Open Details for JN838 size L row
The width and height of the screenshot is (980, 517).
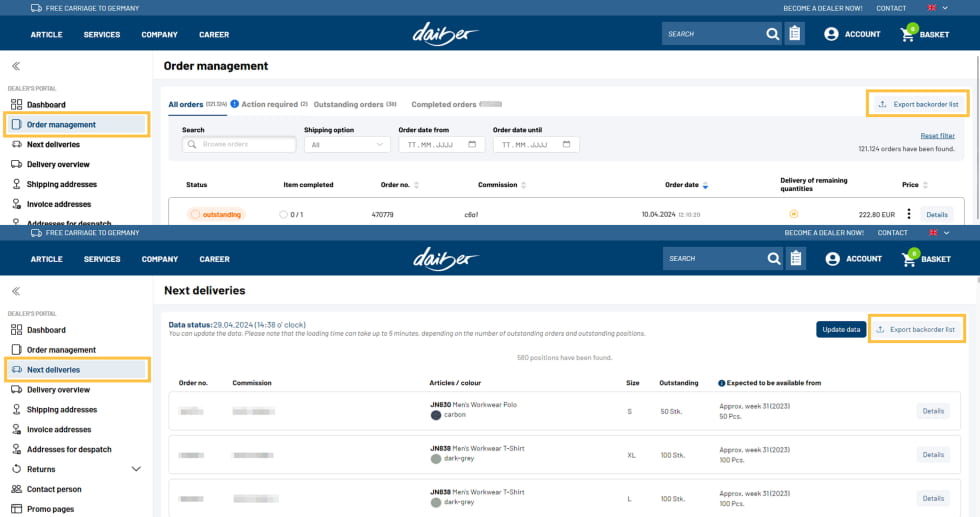pyautogui.click(x=933, y=499)
